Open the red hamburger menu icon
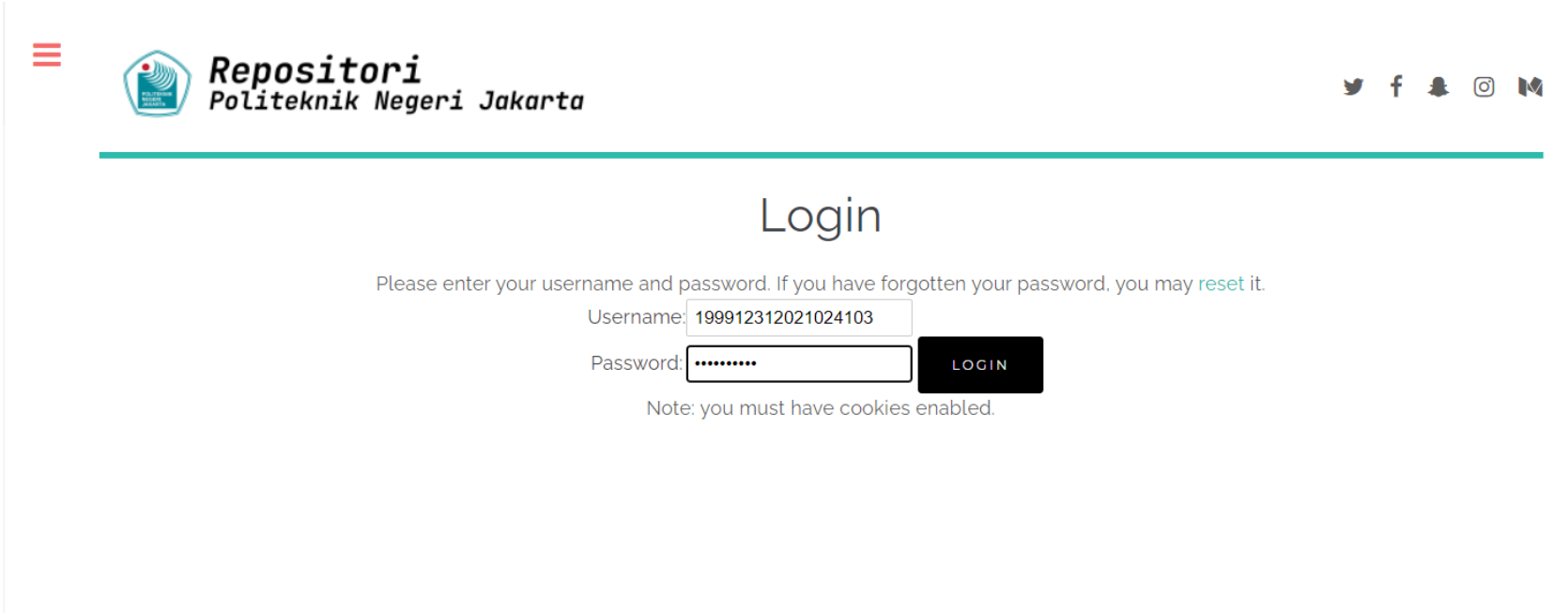The width and height of the screenshot is (1568, 613). (45, 55)
